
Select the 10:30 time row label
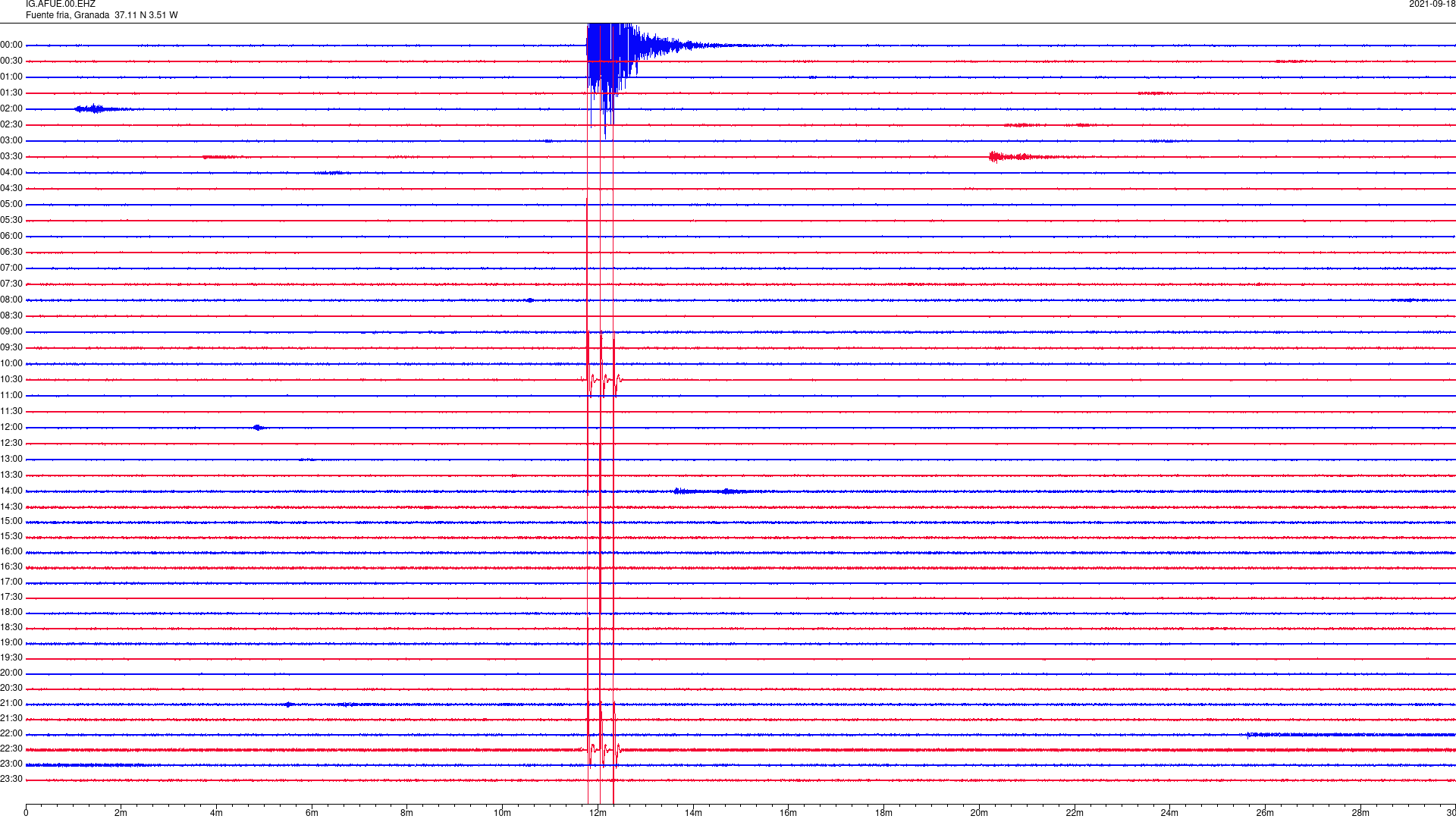click(x=11, y=379)
